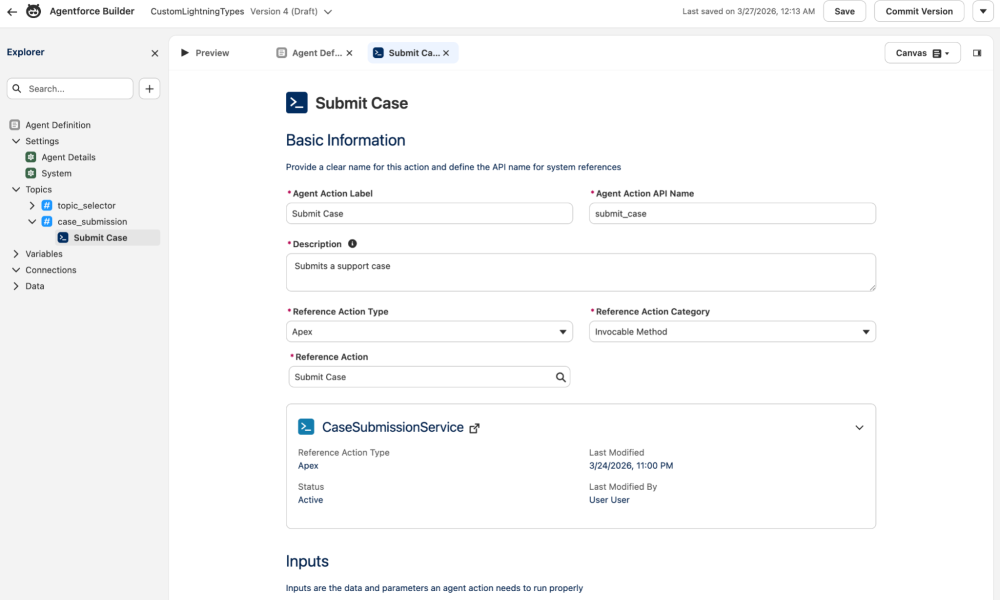Click the Reference Action lookup field
Screen dimensions: 1000x600
429,377
